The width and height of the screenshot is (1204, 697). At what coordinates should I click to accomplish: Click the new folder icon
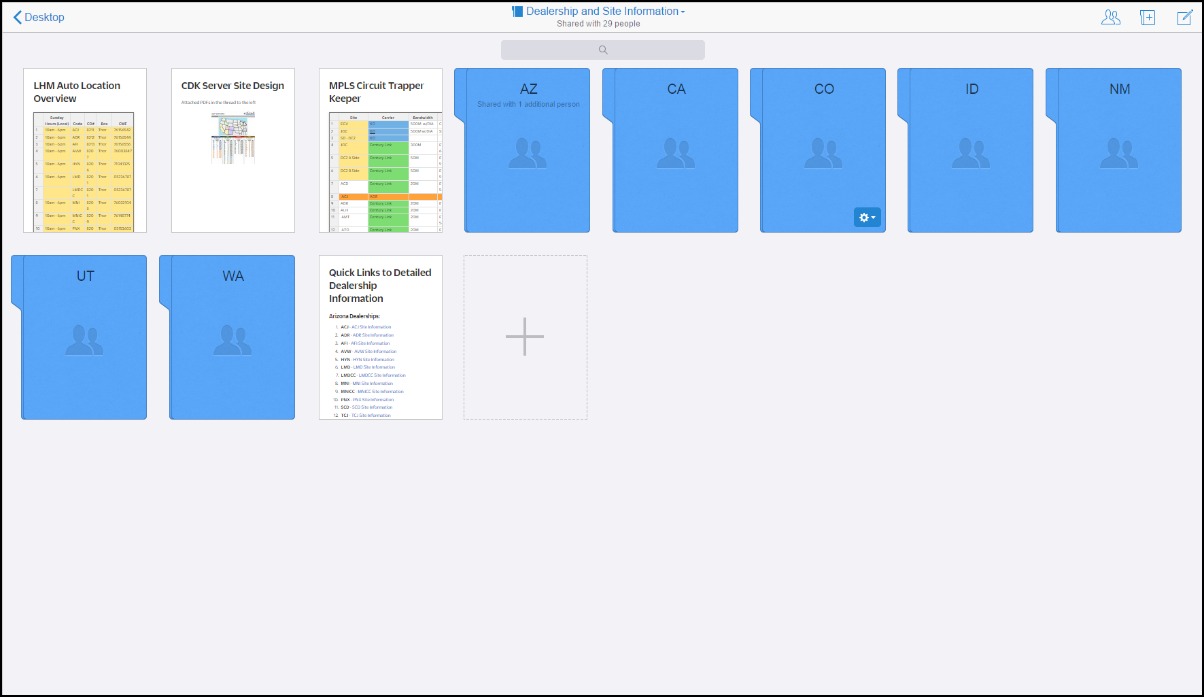click(x=1148, y=17)
